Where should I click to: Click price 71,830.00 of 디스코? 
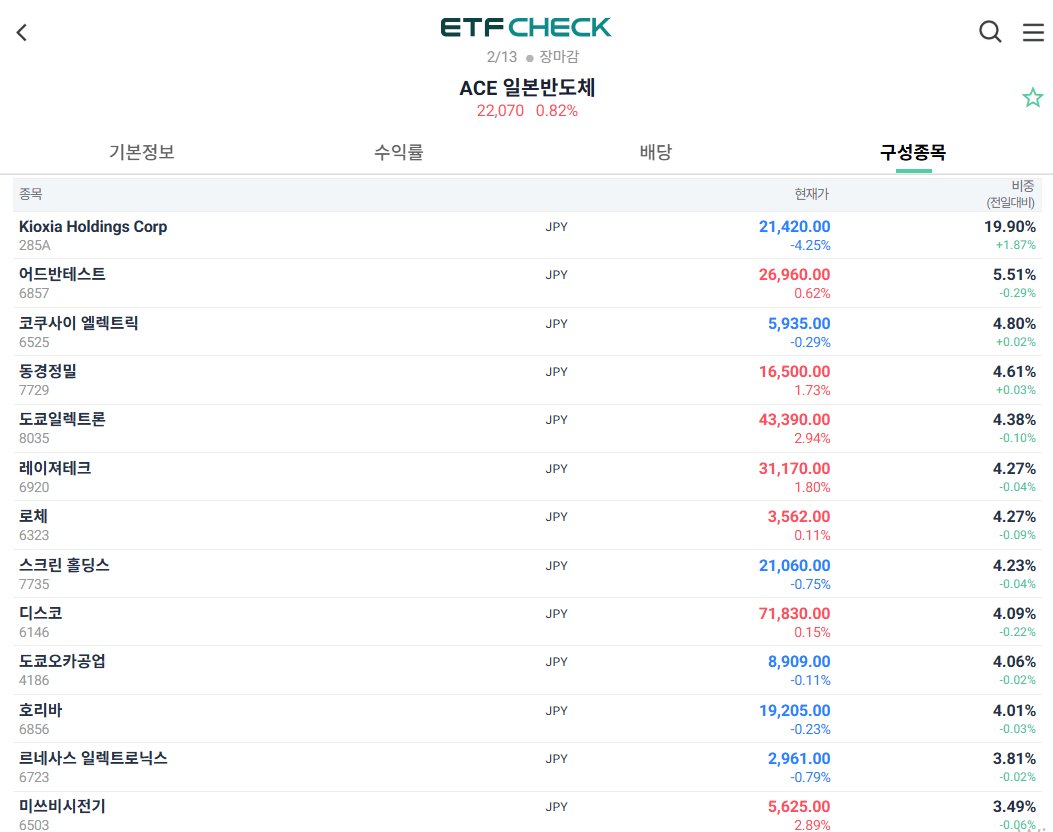click(x=794, y=614)
